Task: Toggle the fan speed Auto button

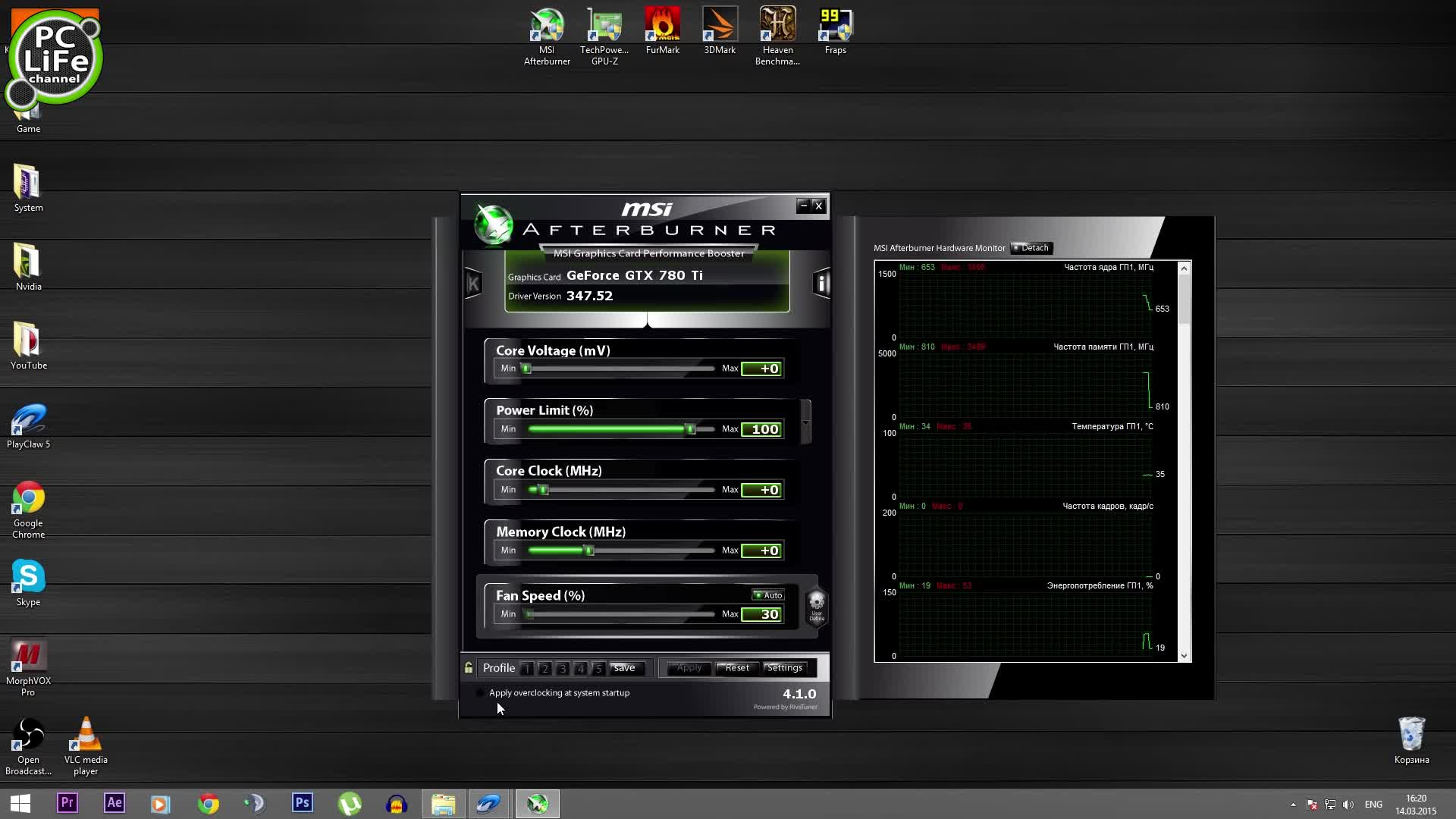Action: [x=767, y=595]
